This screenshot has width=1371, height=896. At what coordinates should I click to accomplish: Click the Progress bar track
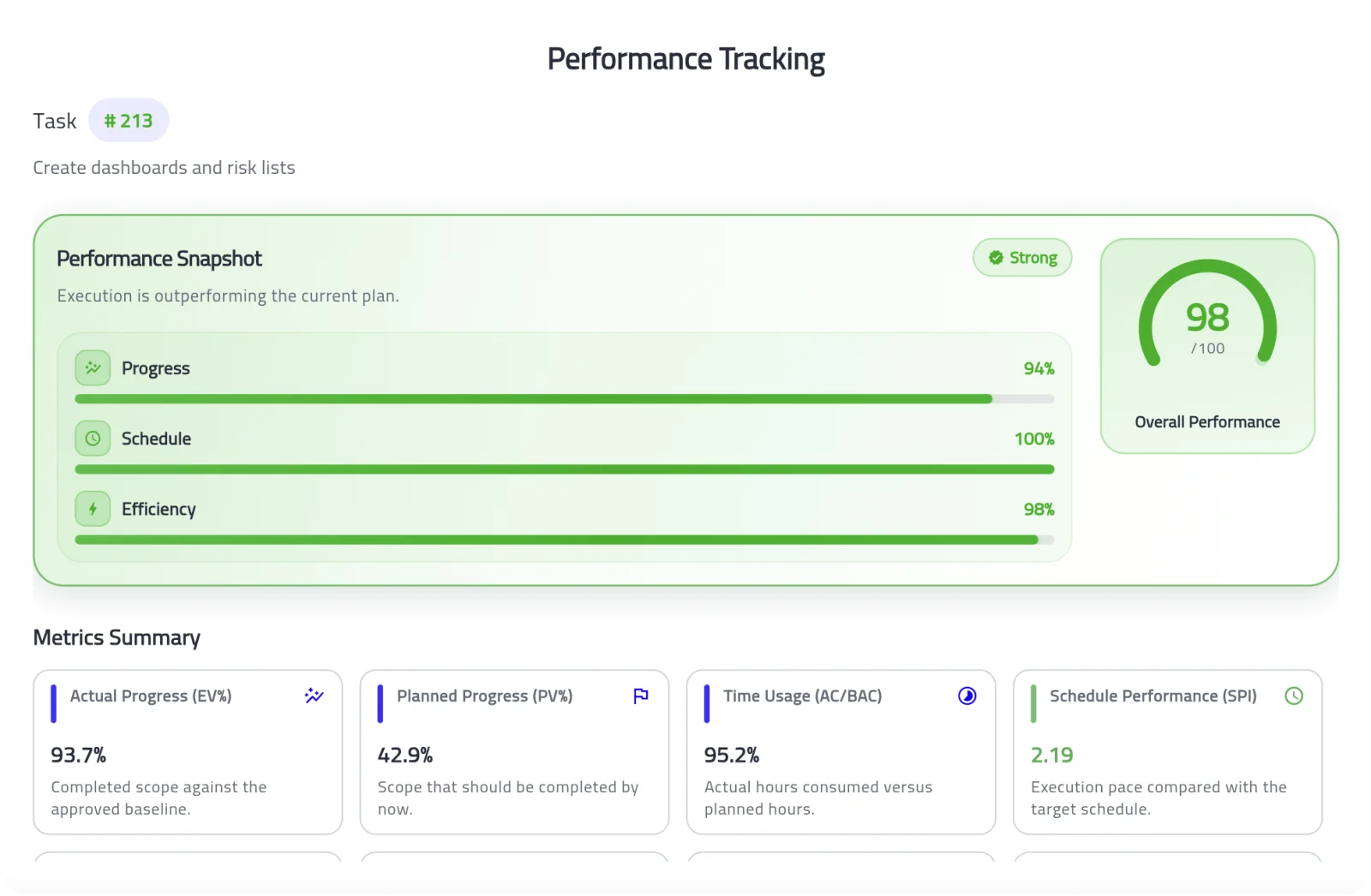point(565,399)
